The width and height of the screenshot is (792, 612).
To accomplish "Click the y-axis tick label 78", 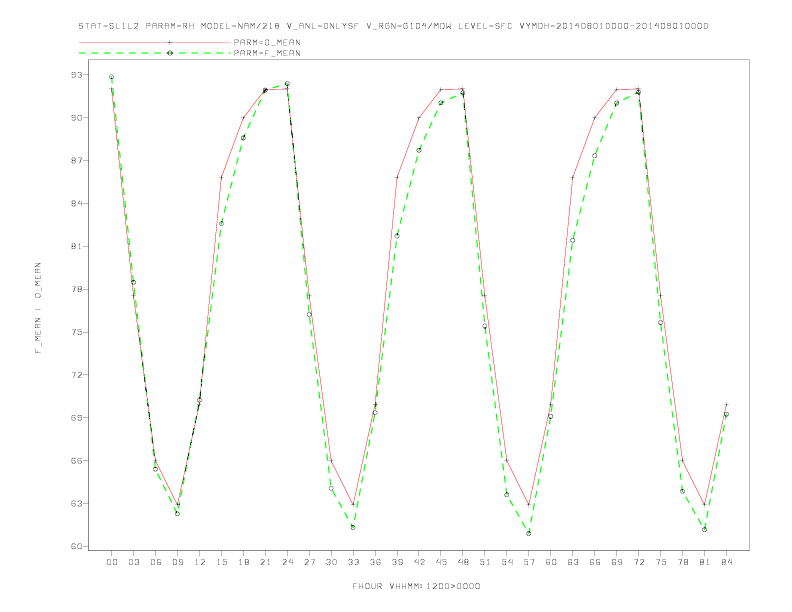I will tap(76, 289).
